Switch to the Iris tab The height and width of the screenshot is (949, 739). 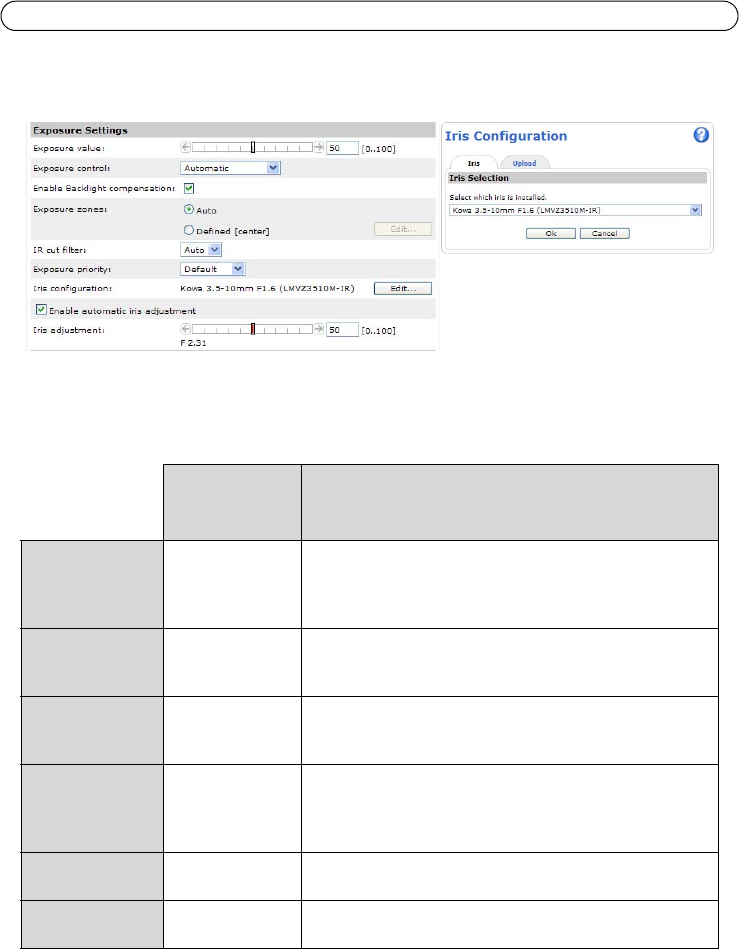tap(474, 162)
